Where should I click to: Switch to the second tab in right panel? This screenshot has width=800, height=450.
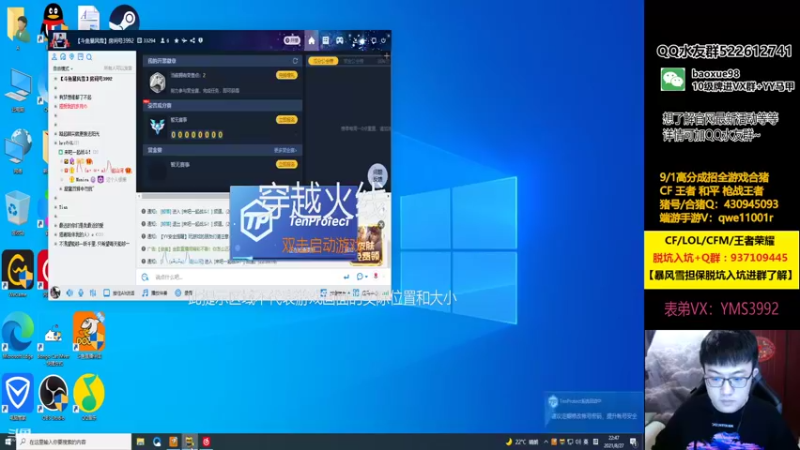(x=354, y=61)
